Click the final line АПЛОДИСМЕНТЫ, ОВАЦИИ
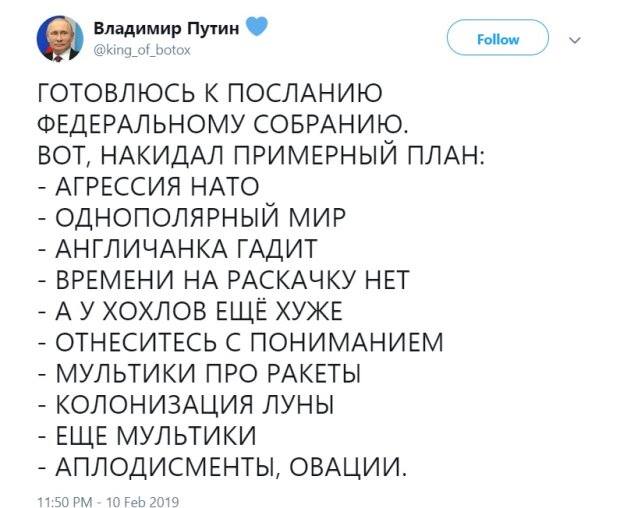620x508 pixels. [222, 466]
